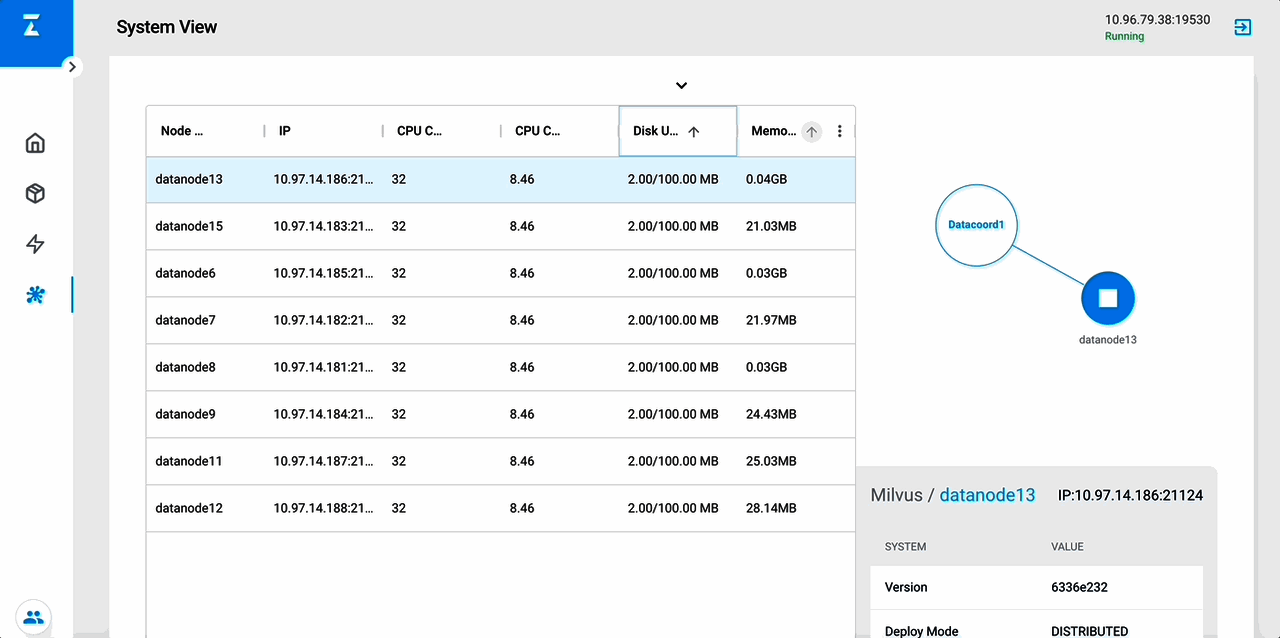
Task: Select the System View asterisk icon
Action: point(35,295)
